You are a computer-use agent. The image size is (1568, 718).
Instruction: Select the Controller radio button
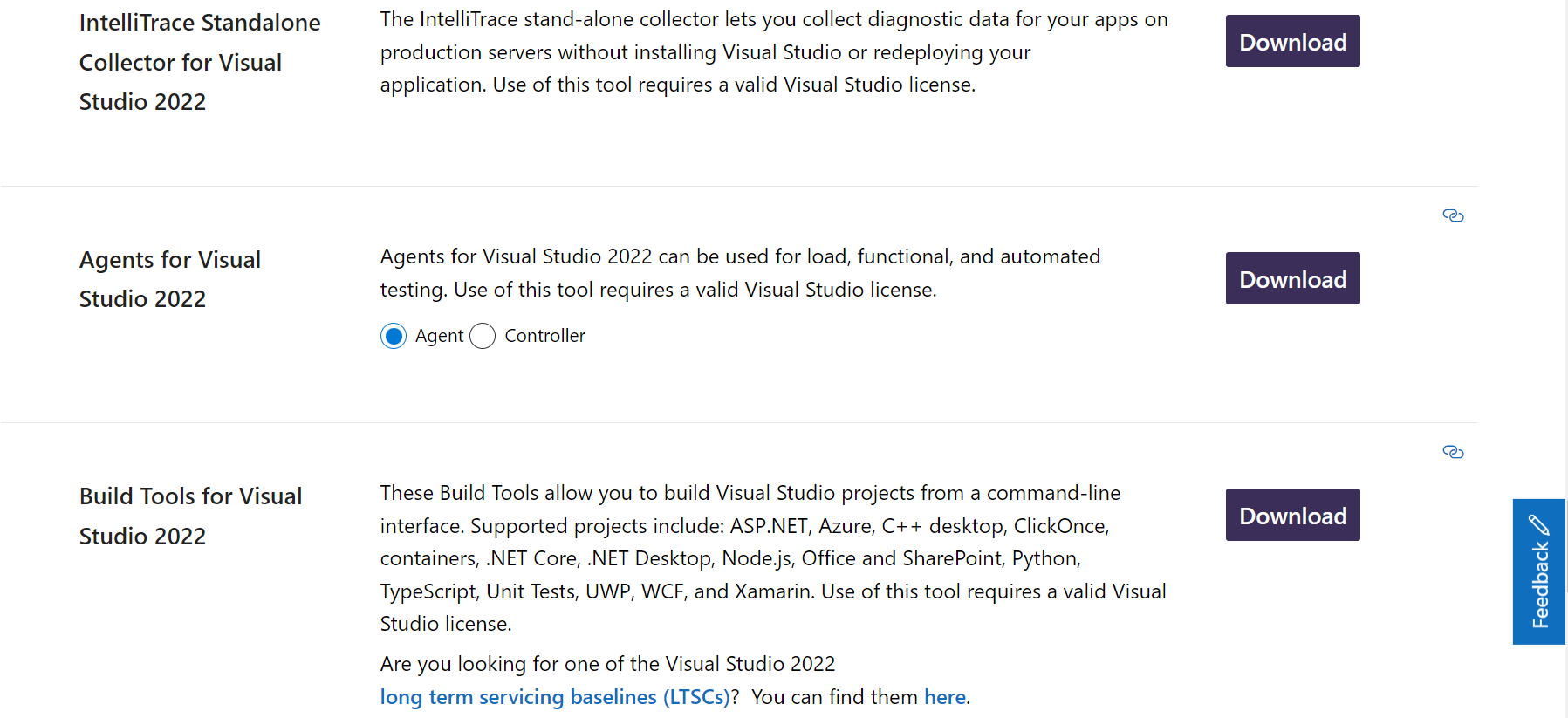click(x=483, y=336)
